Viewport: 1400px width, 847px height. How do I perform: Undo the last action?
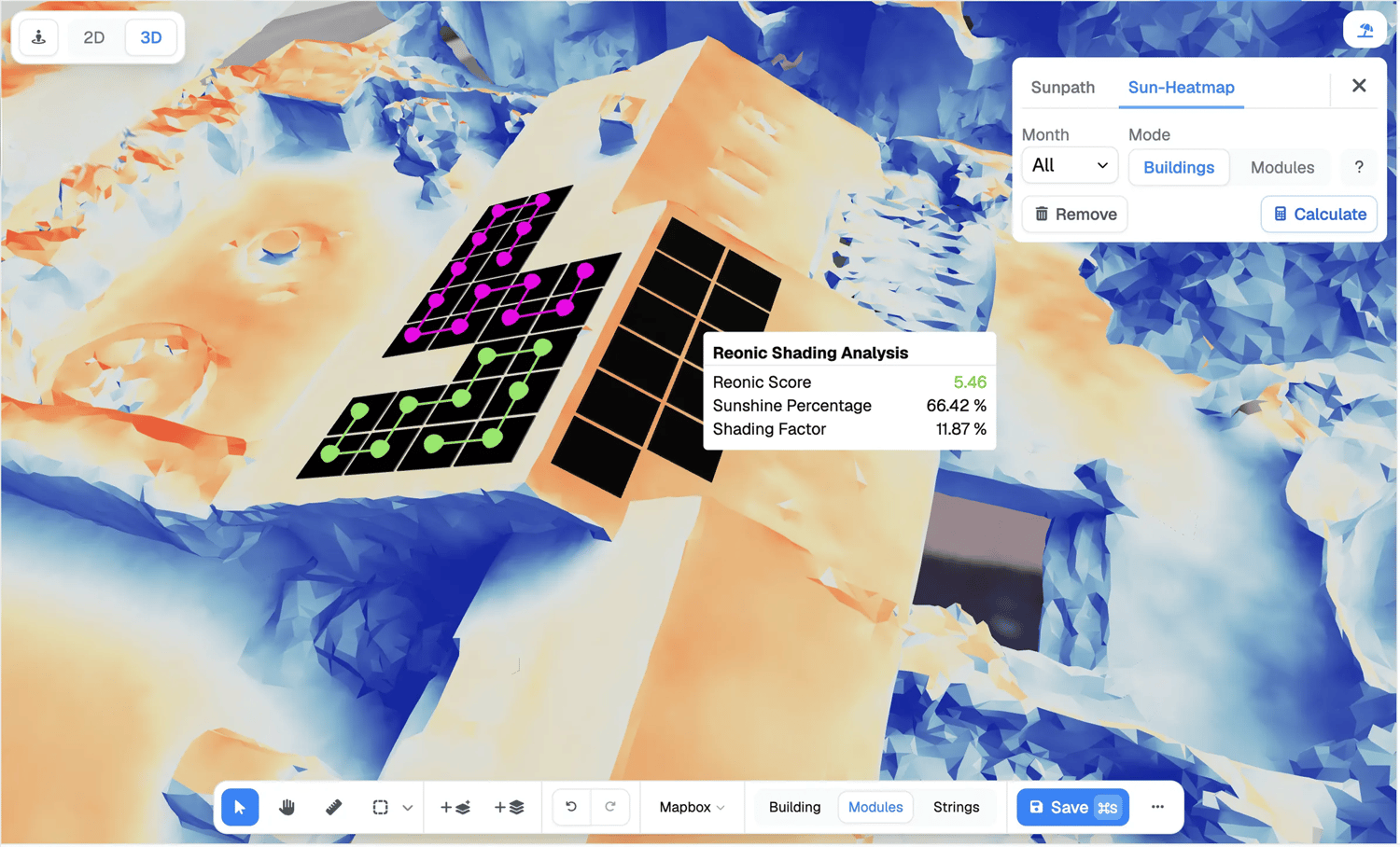point(571,807)
